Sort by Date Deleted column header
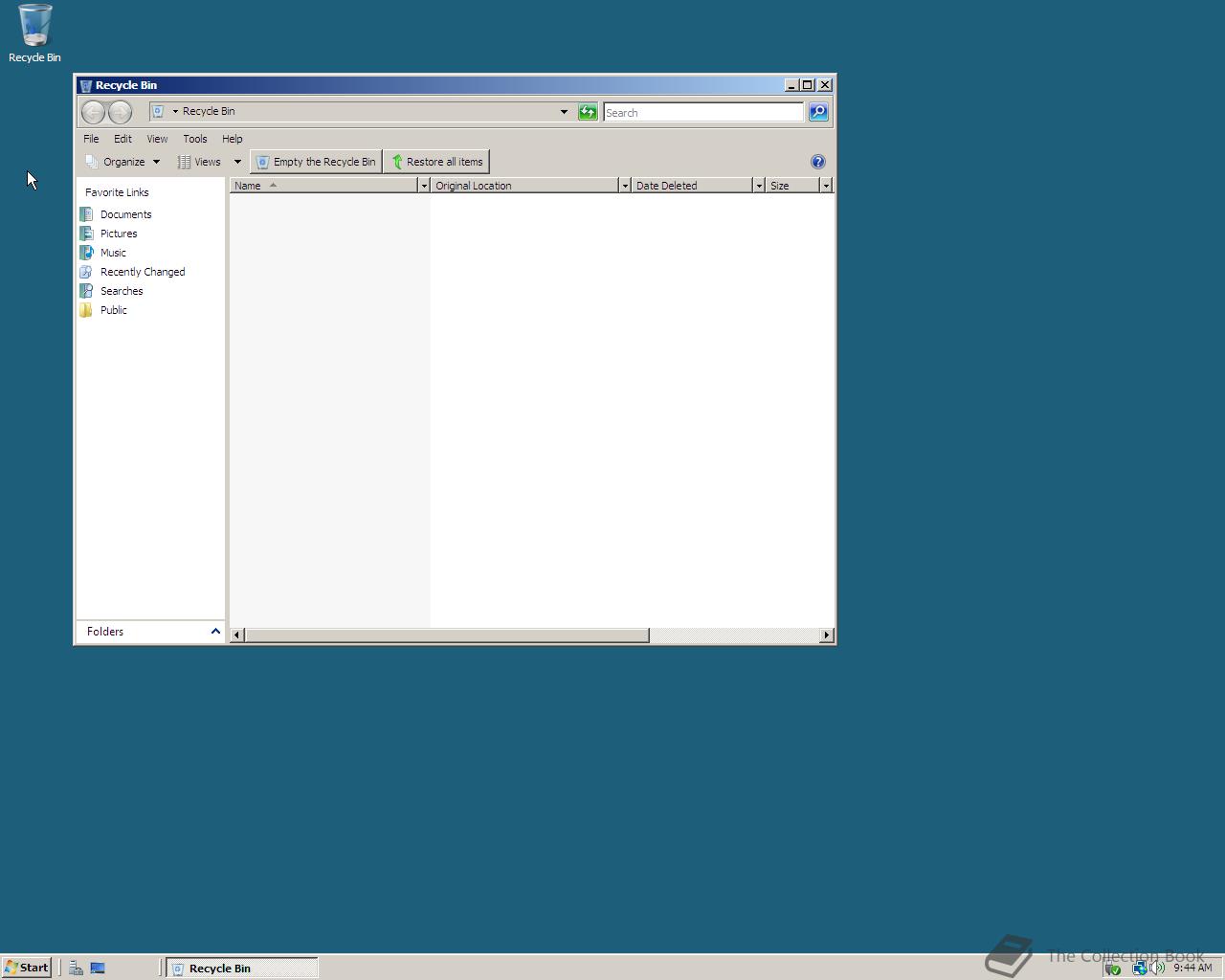 [692, 186]
